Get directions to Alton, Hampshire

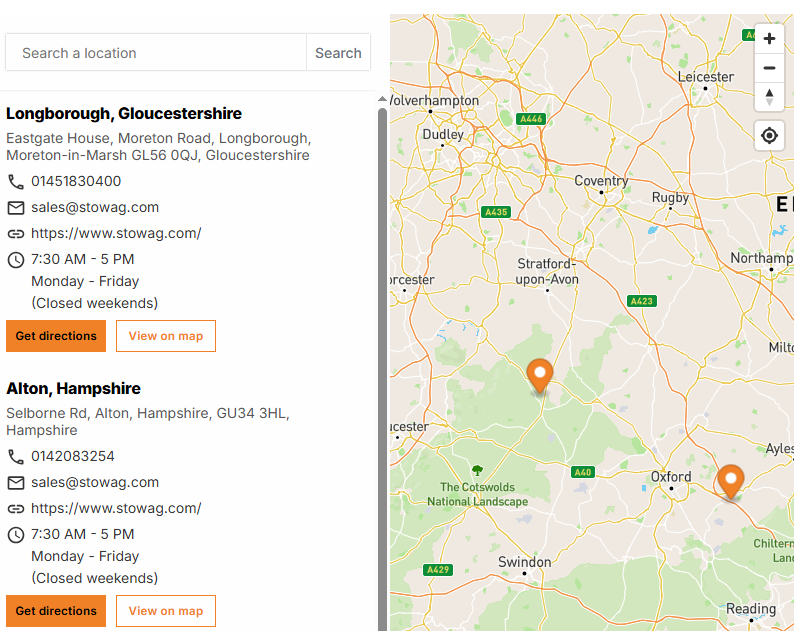pyautogui.click(x=56, y=611)
